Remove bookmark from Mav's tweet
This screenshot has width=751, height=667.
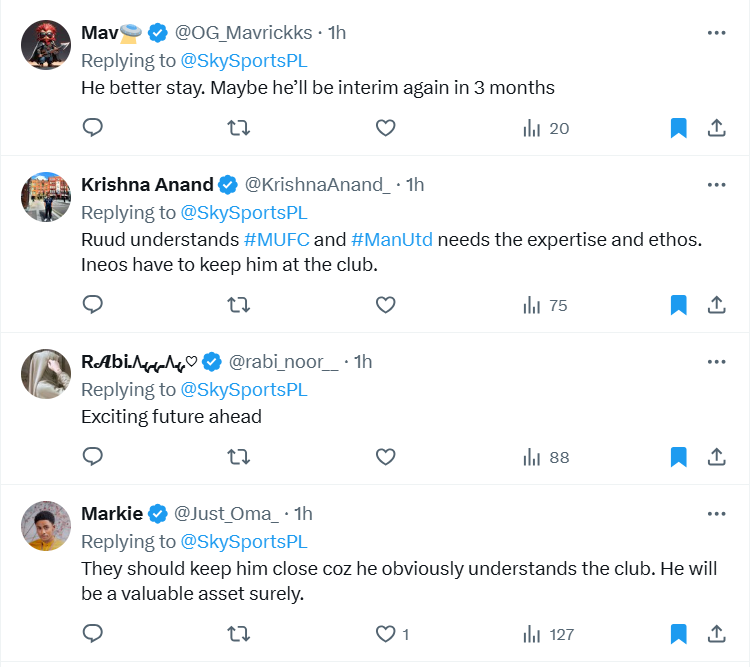pyautogui.click(x=678, y=128)
